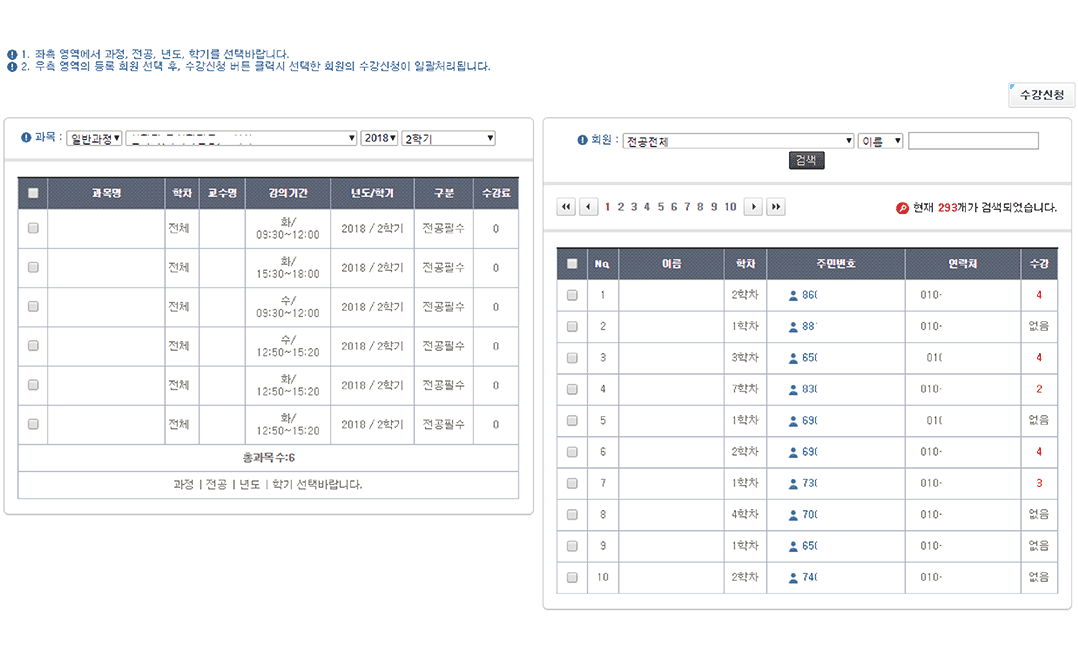This screenshot has height=657, width=1078.
Task: Open the 이름 search field type dropdown
Action: [x=880, y=141]
